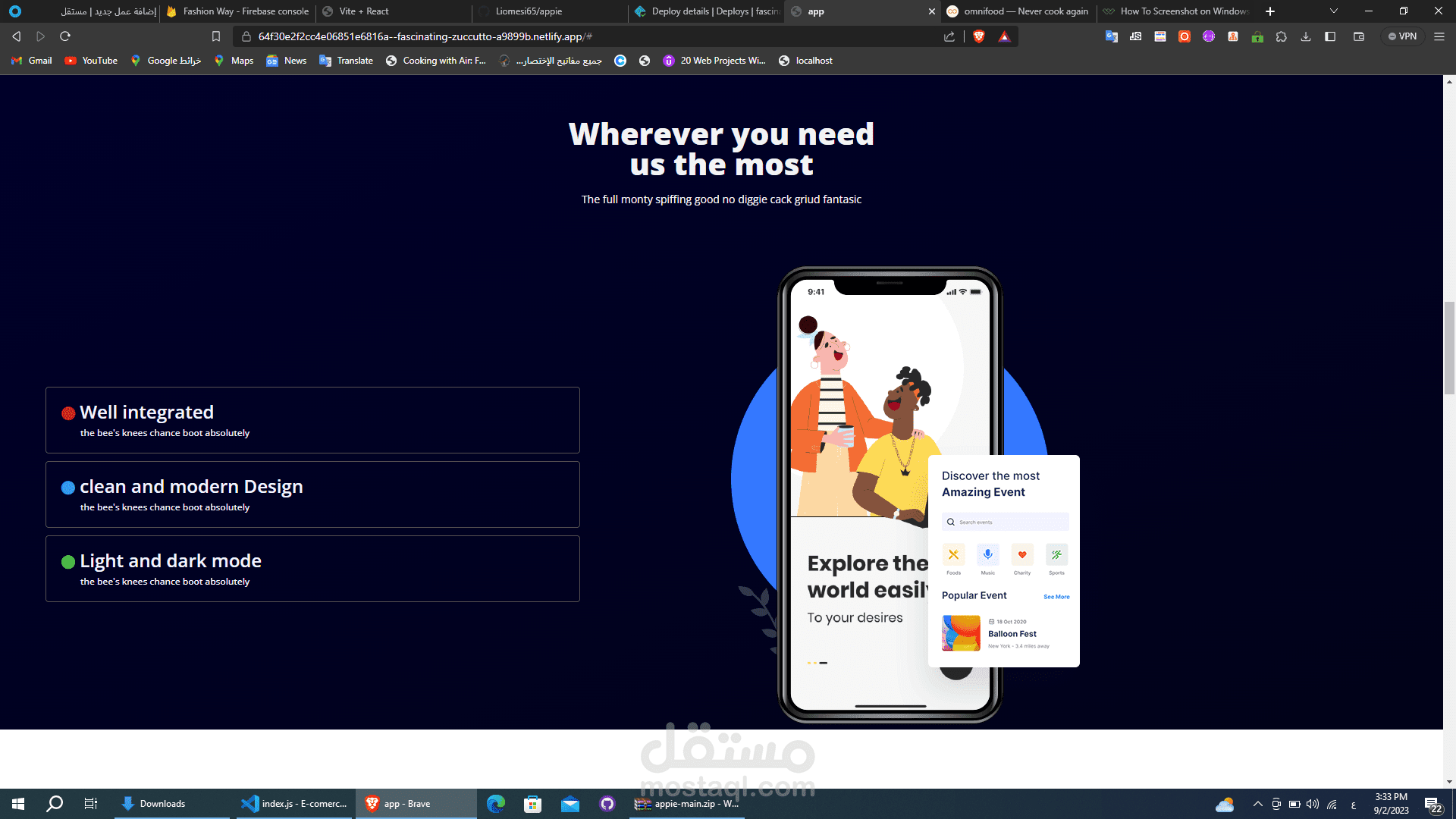This screenshot has width=1456, height=819.
Task: Reload the current page
Action: 65,36
